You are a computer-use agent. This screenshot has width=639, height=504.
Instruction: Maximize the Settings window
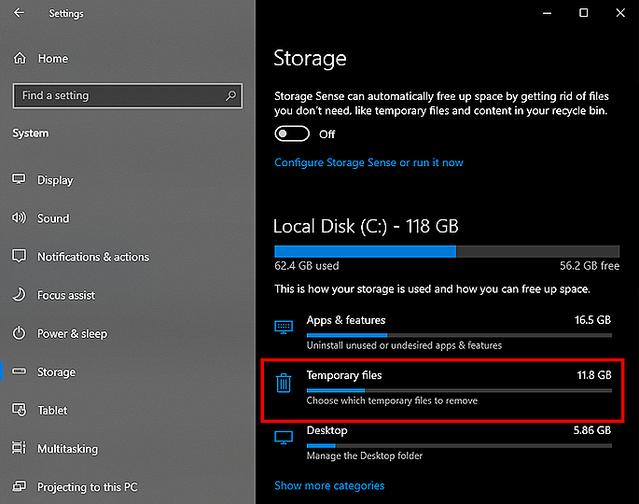[x=584, y=13]
